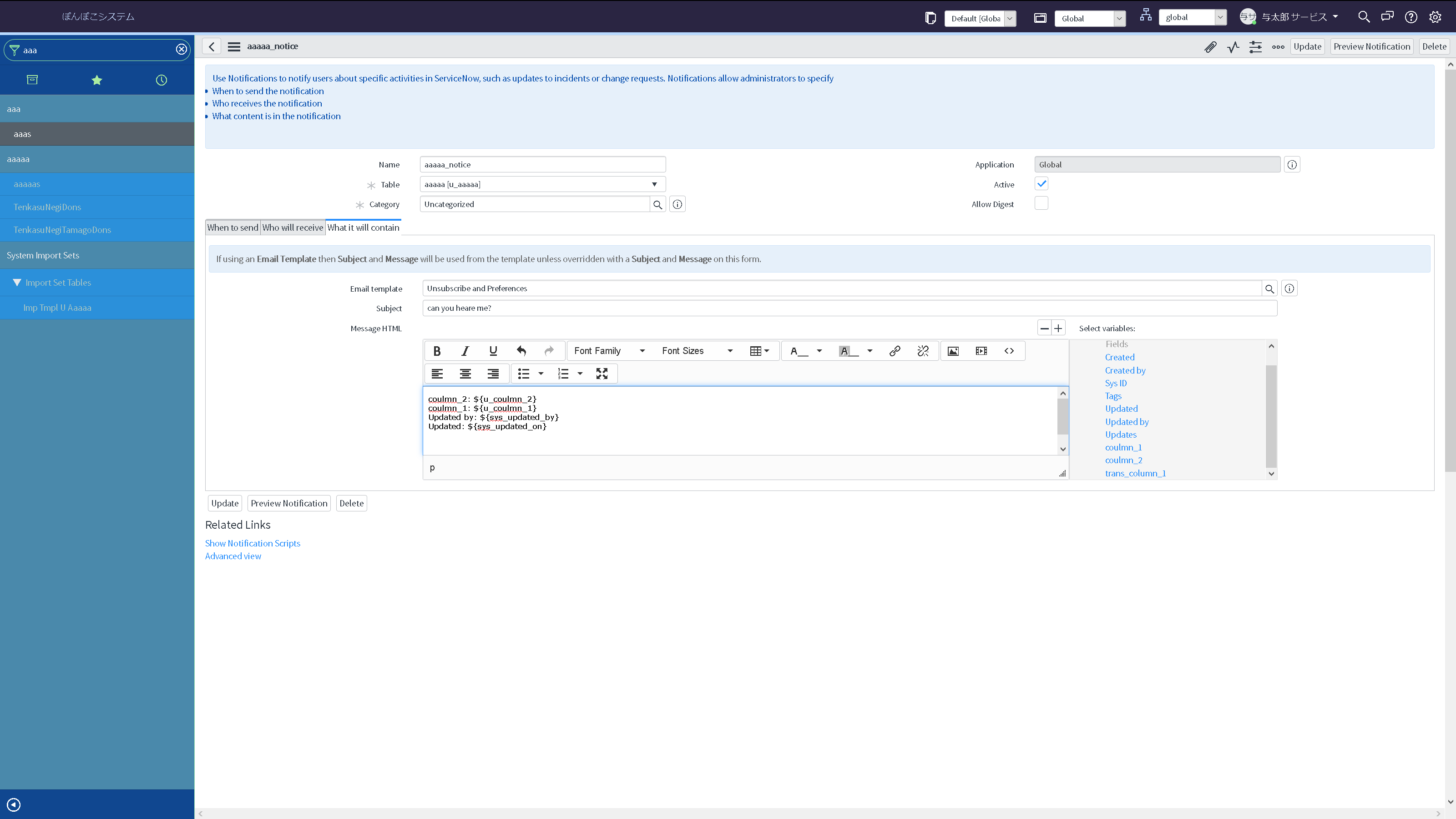Screen dimensions: 1456x819
Task: Open Show Notification Scripts link
Action: 252,543
